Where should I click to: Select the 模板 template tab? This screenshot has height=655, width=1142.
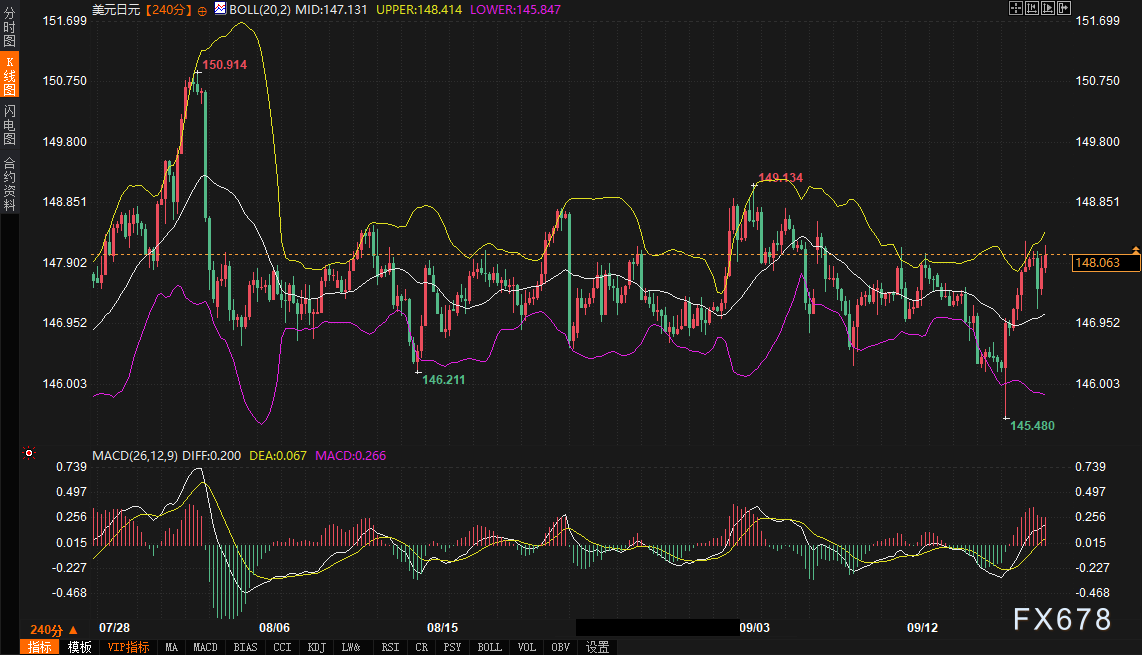coord(79,647)
